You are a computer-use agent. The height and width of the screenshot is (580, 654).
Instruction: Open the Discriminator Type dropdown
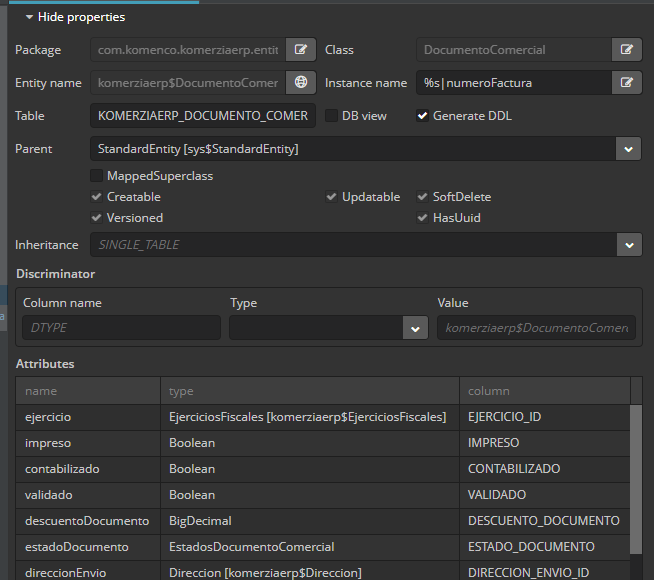click(x=414, y=328)
